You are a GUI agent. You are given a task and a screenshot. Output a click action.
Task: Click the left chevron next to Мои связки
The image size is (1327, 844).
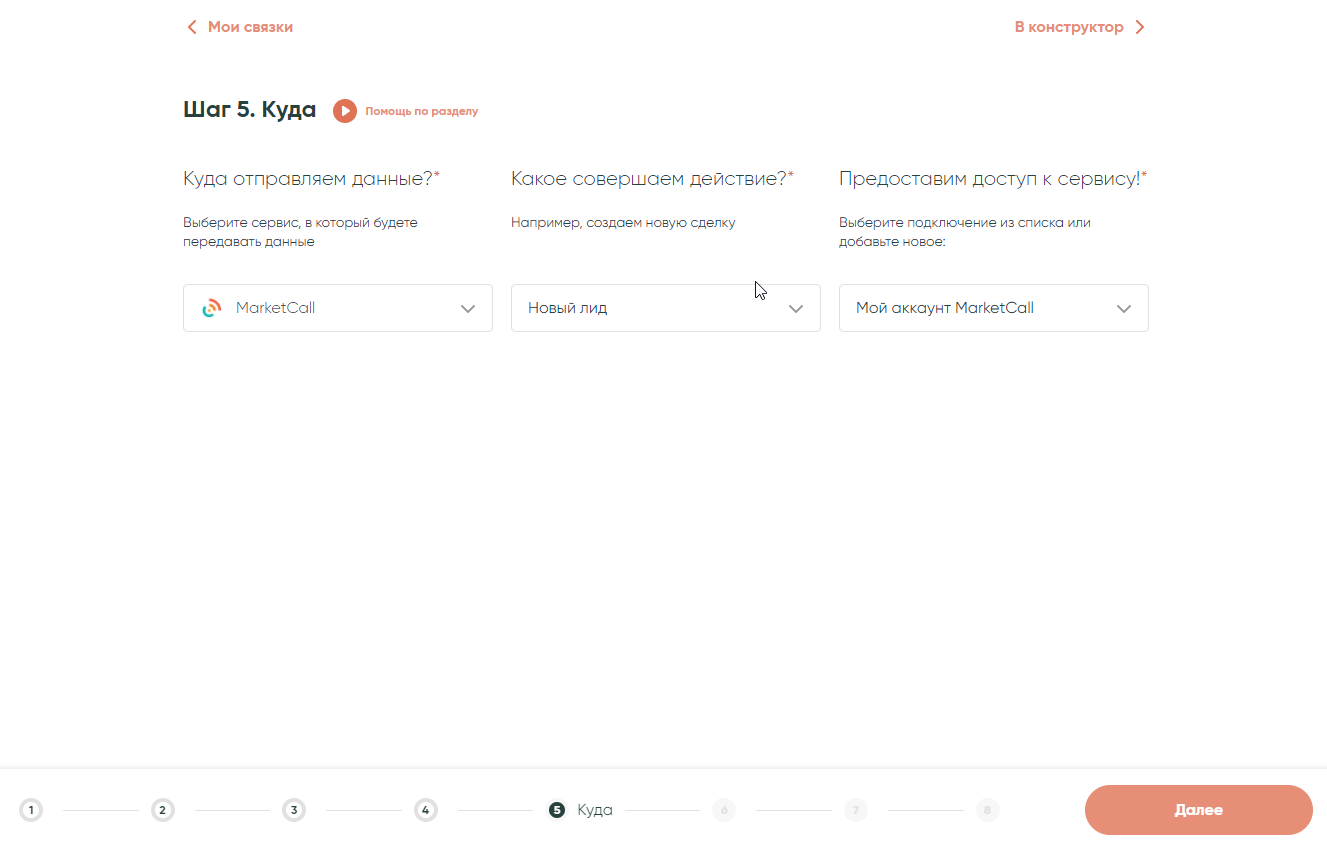(192, 27)
